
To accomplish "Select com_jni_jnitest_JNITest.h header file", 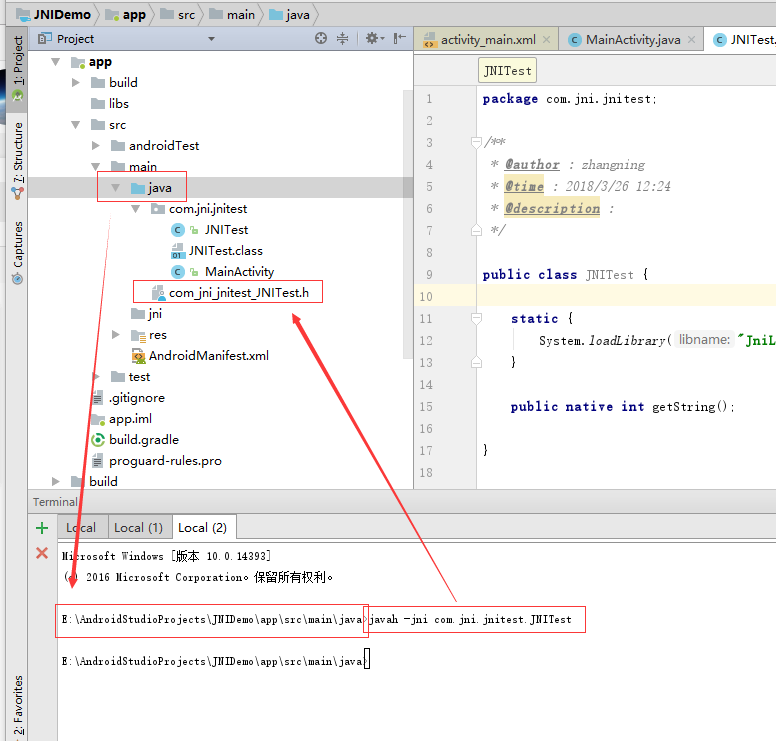I will click(230, 293).
